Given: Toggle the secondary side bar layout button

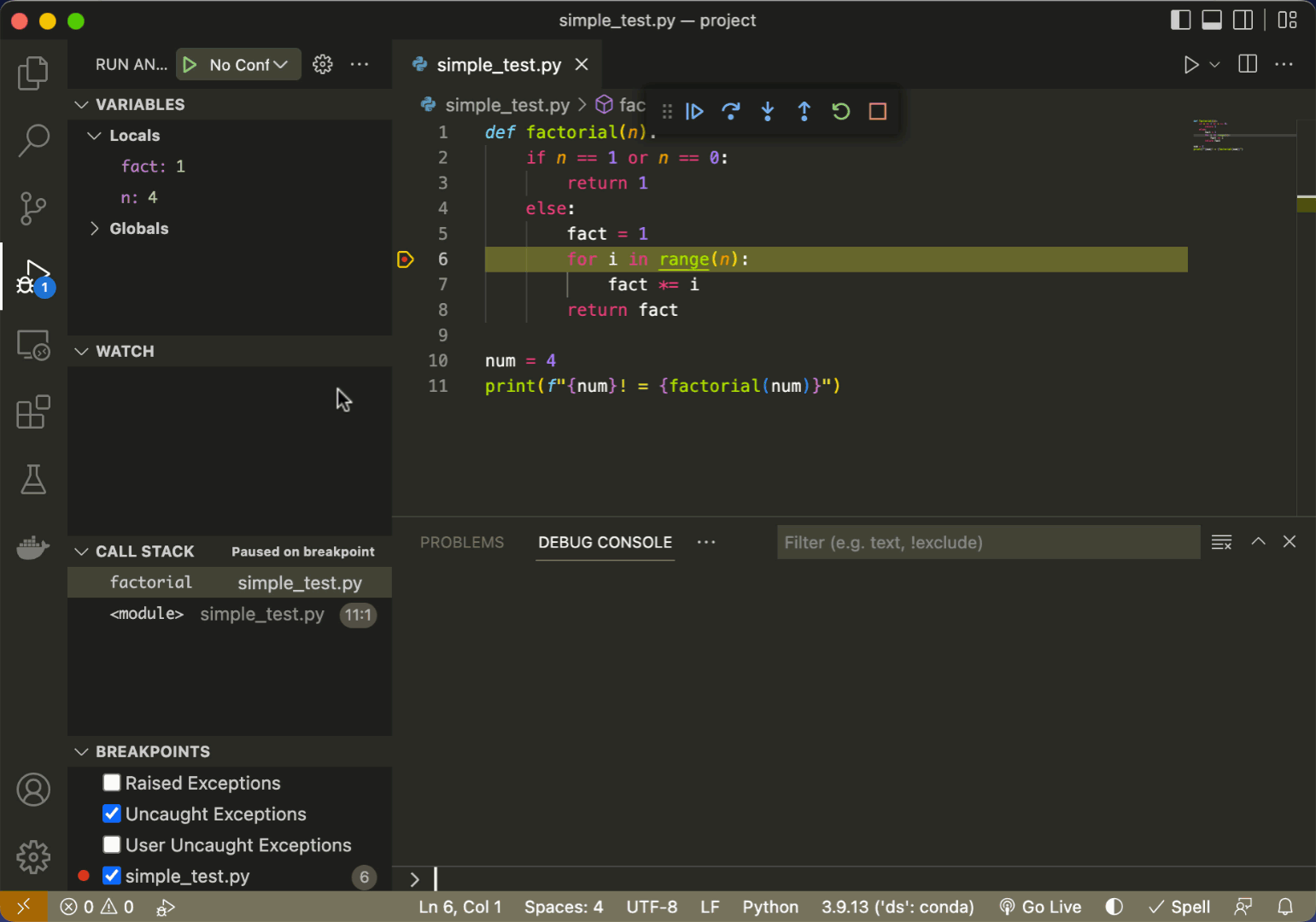Looking at the screenshot, I should click(x=1243, y=20).
